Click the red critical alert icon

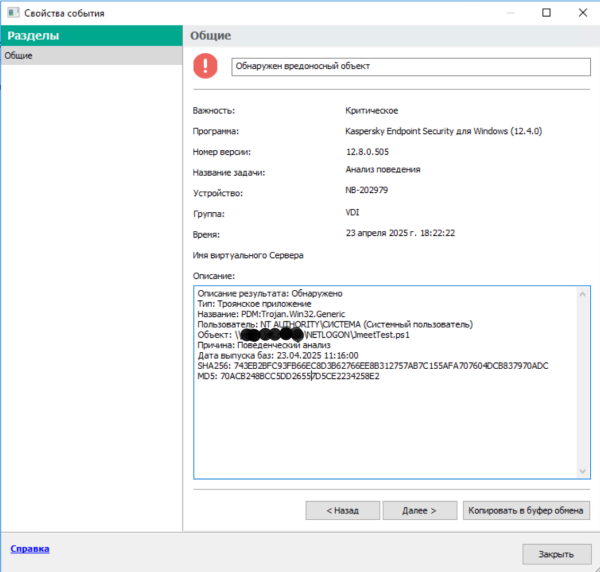click(205, 66)
